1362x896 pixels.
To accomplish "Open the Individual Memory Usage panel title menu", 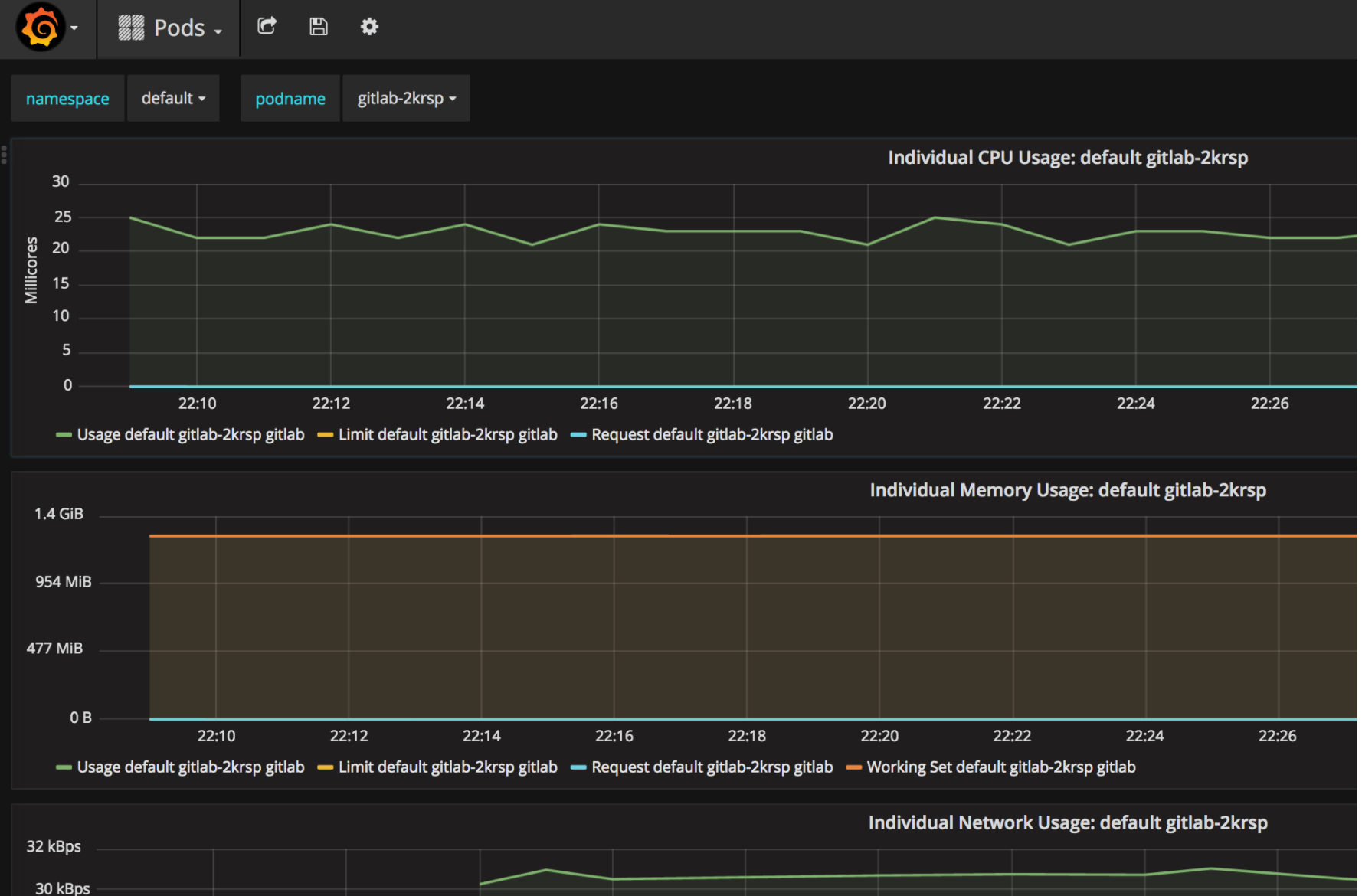I will click(x=1068, y=490).
